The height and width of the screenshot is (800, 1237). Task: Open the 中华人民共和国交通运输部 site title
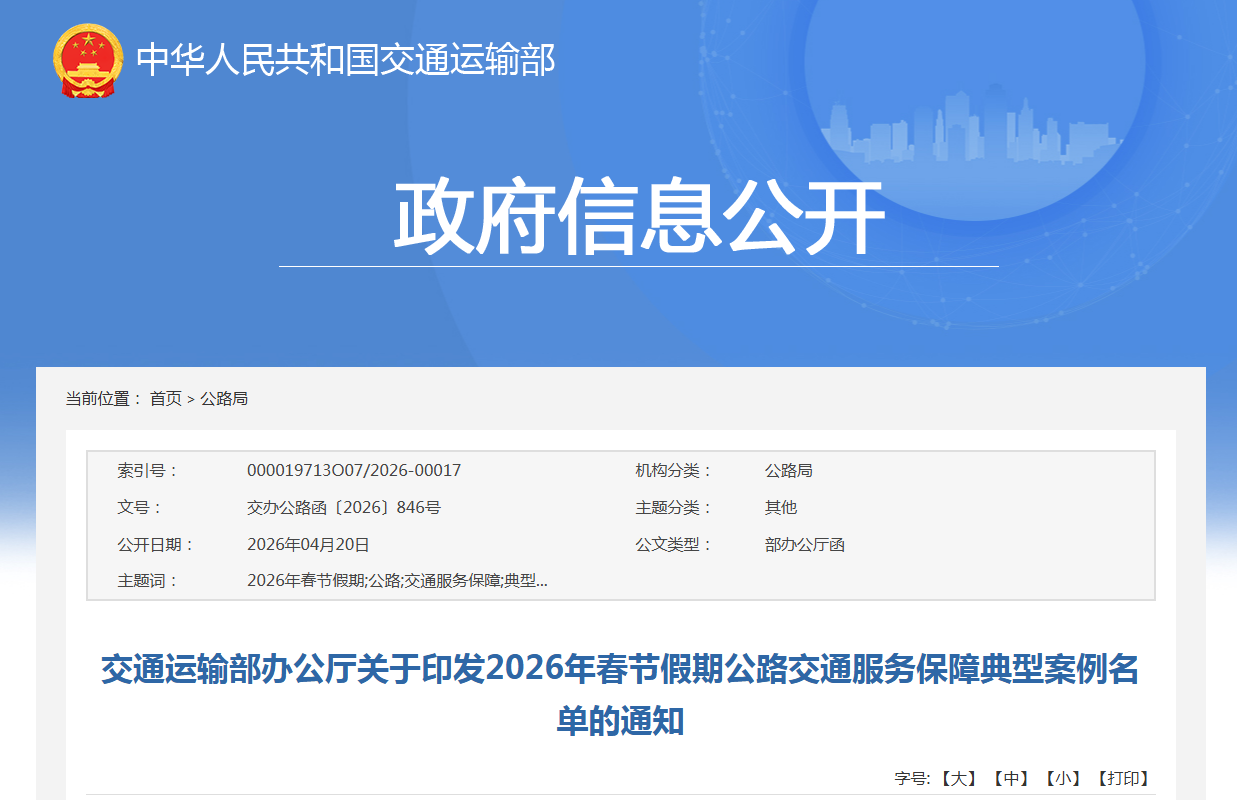345,61
